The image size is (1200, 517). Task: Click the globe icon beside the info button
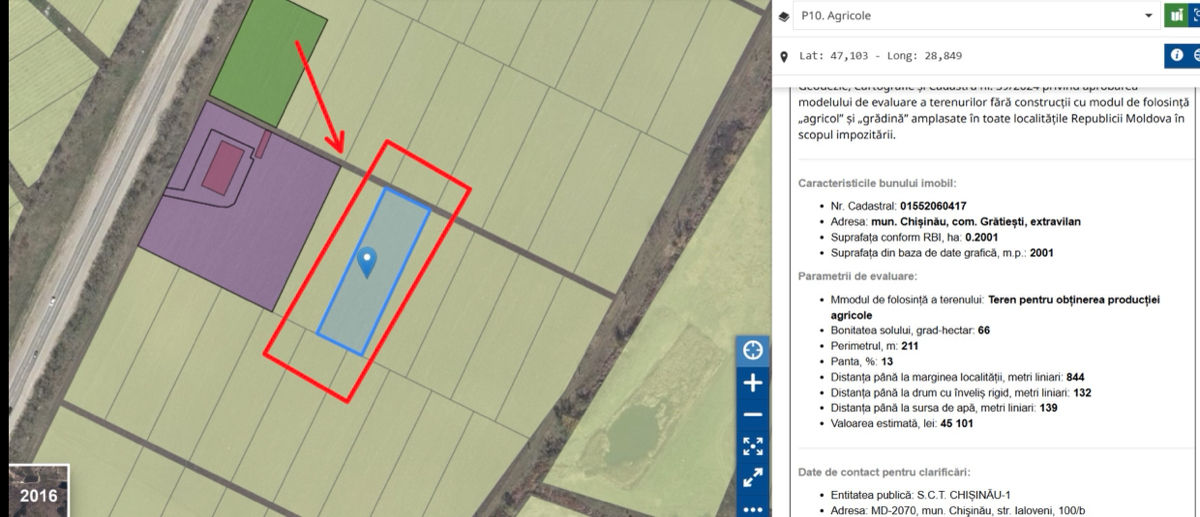coord(1195,55)
